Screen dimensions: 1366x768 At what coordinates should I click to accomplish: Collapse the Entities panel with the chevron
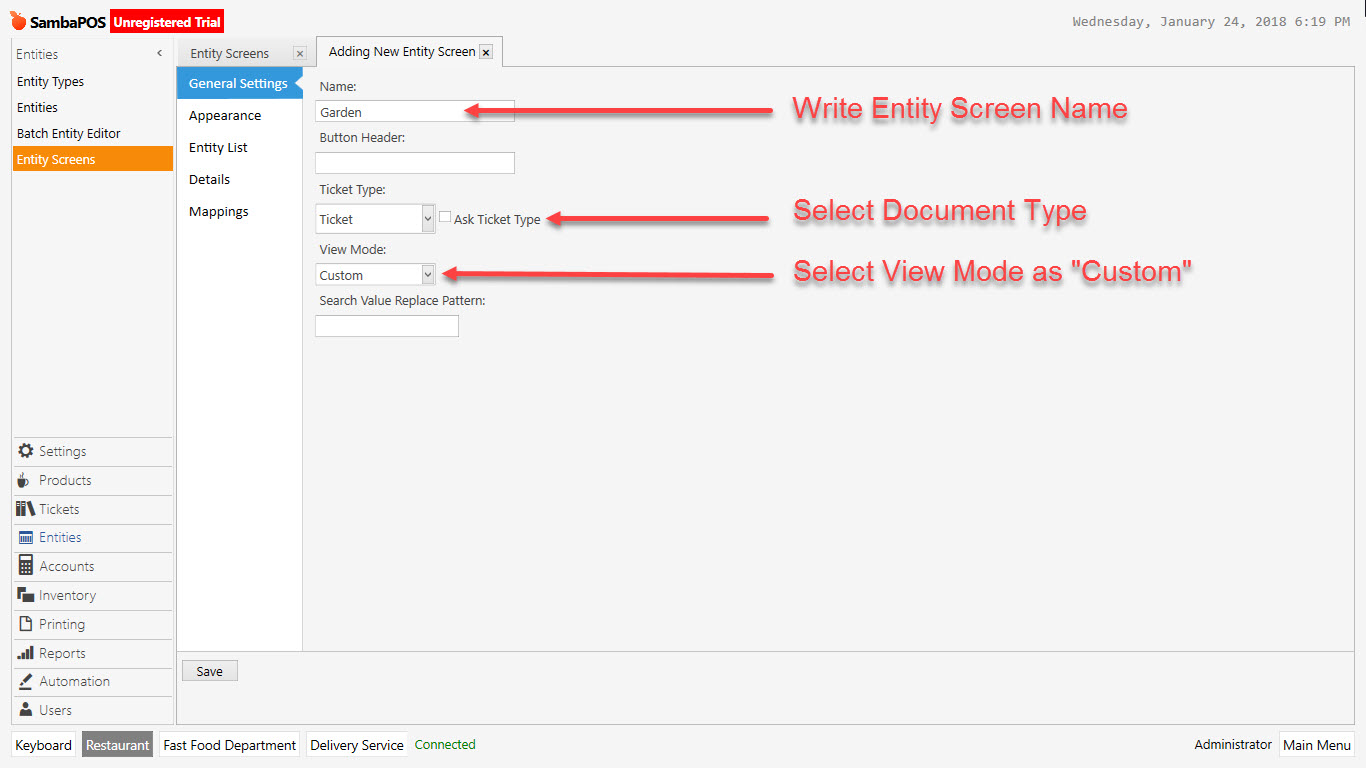(x=158, y=53)
